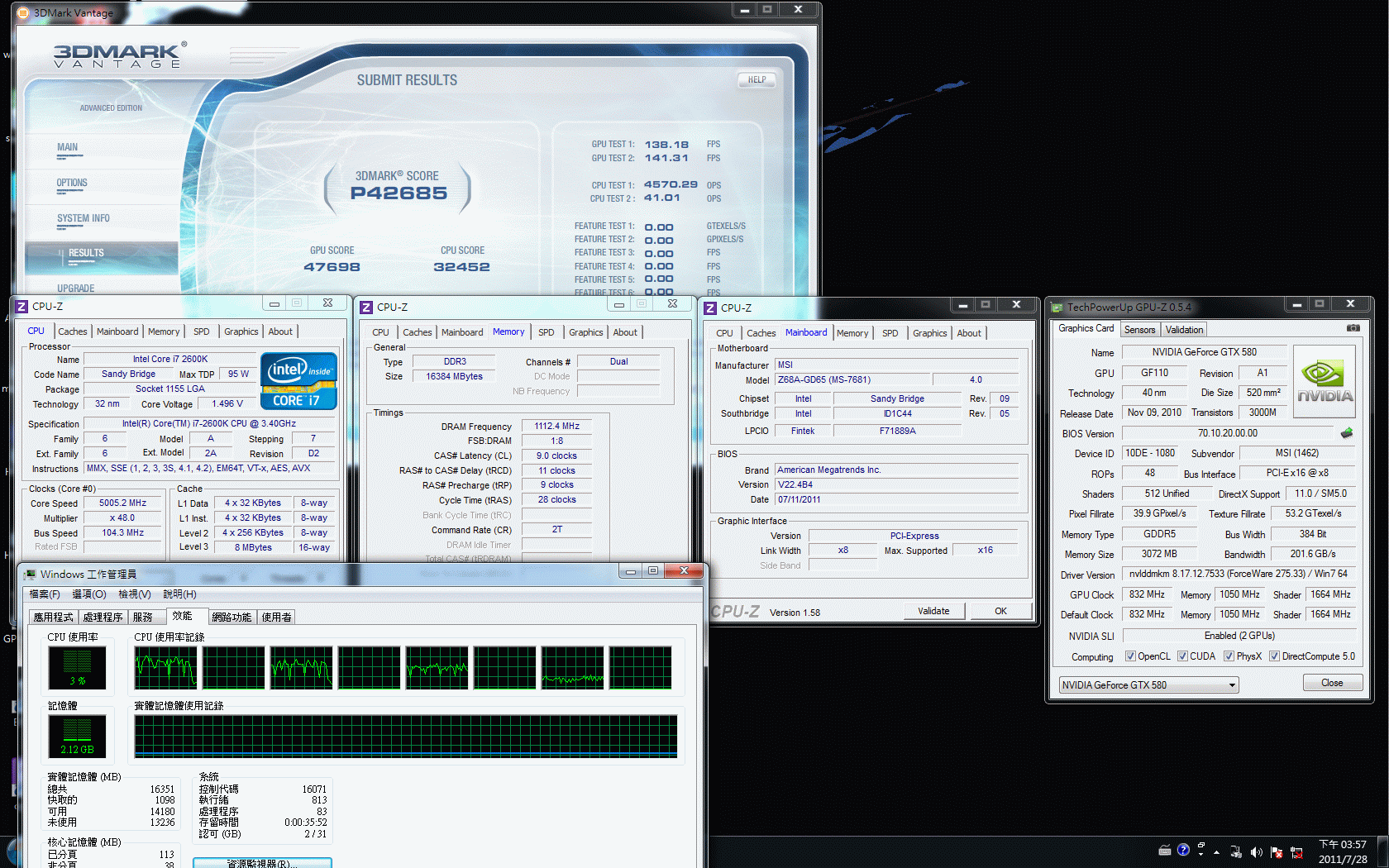Open the Action Center flag icon
Screen dimensions: 1389x868
click(x=1276, y=851)
